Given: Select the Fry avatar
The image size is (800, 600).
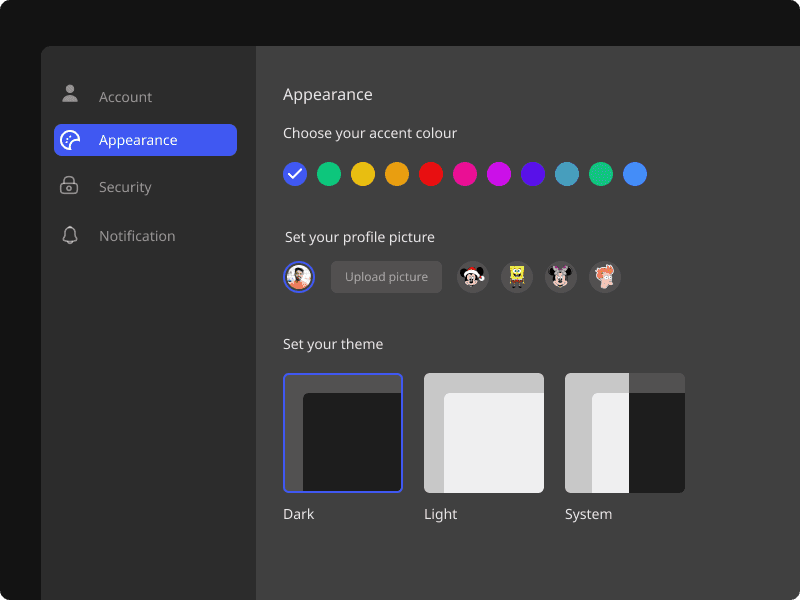Looking at the screenshot, I should [x=605, y=277].
